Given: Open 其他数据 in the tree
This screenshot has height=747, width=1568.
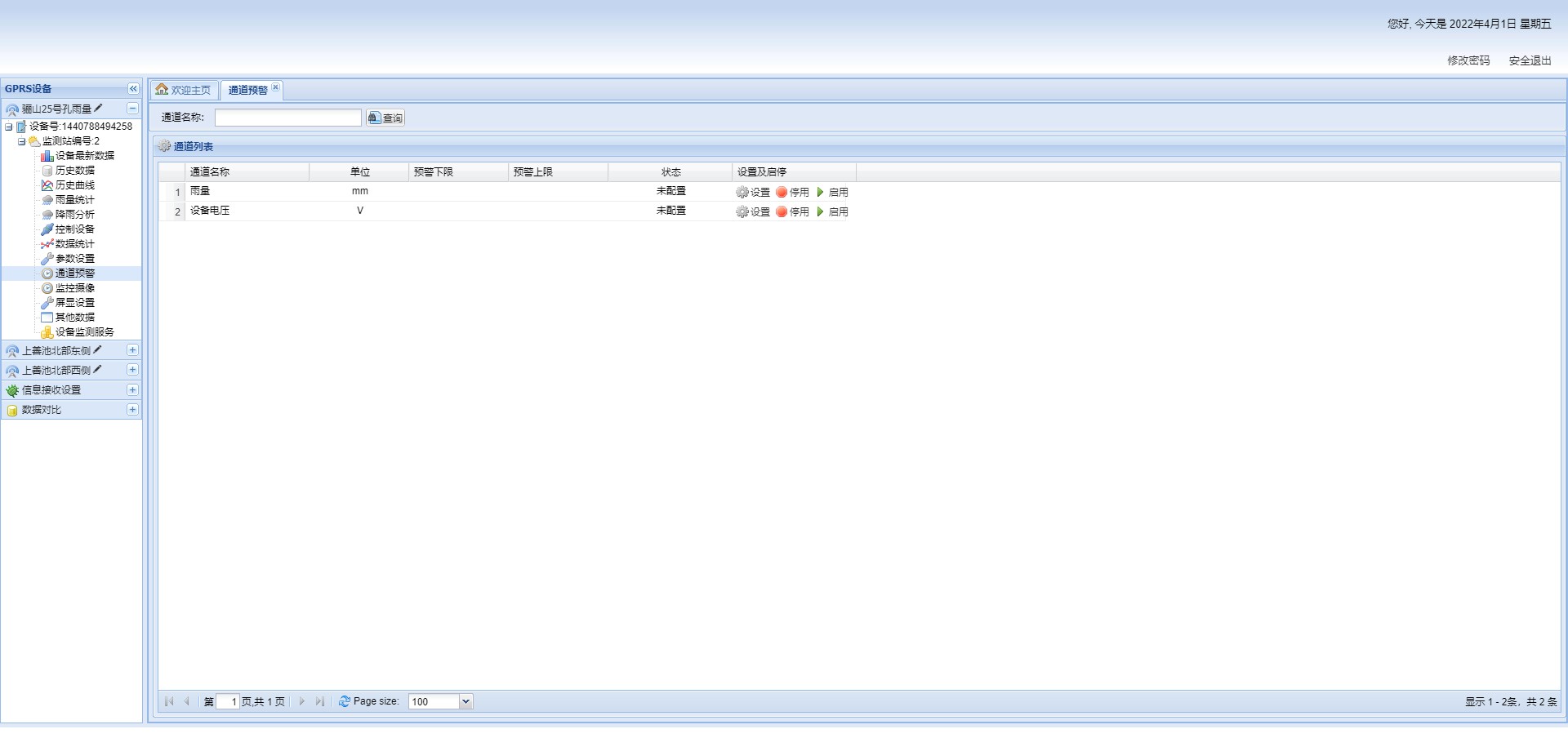Looking at the screenshot, I should [x=74, y=318].
